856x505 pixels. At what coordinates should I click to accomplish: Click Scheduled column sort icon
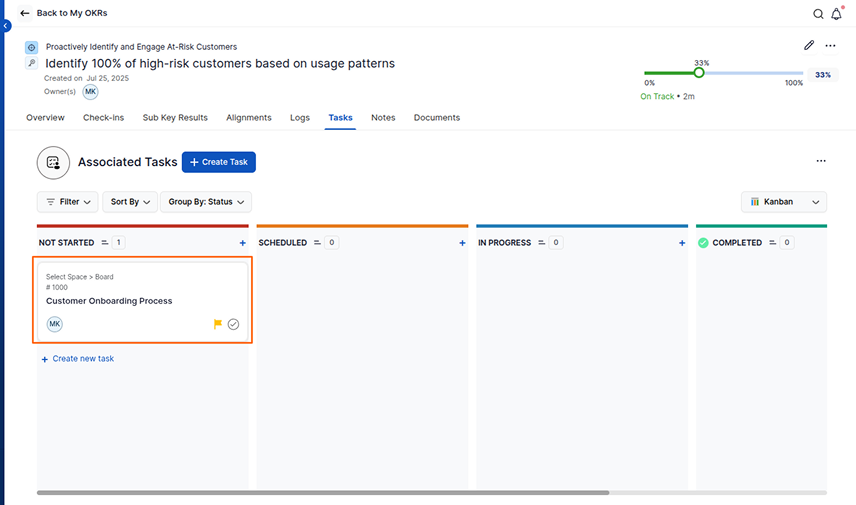pos(317,242)
